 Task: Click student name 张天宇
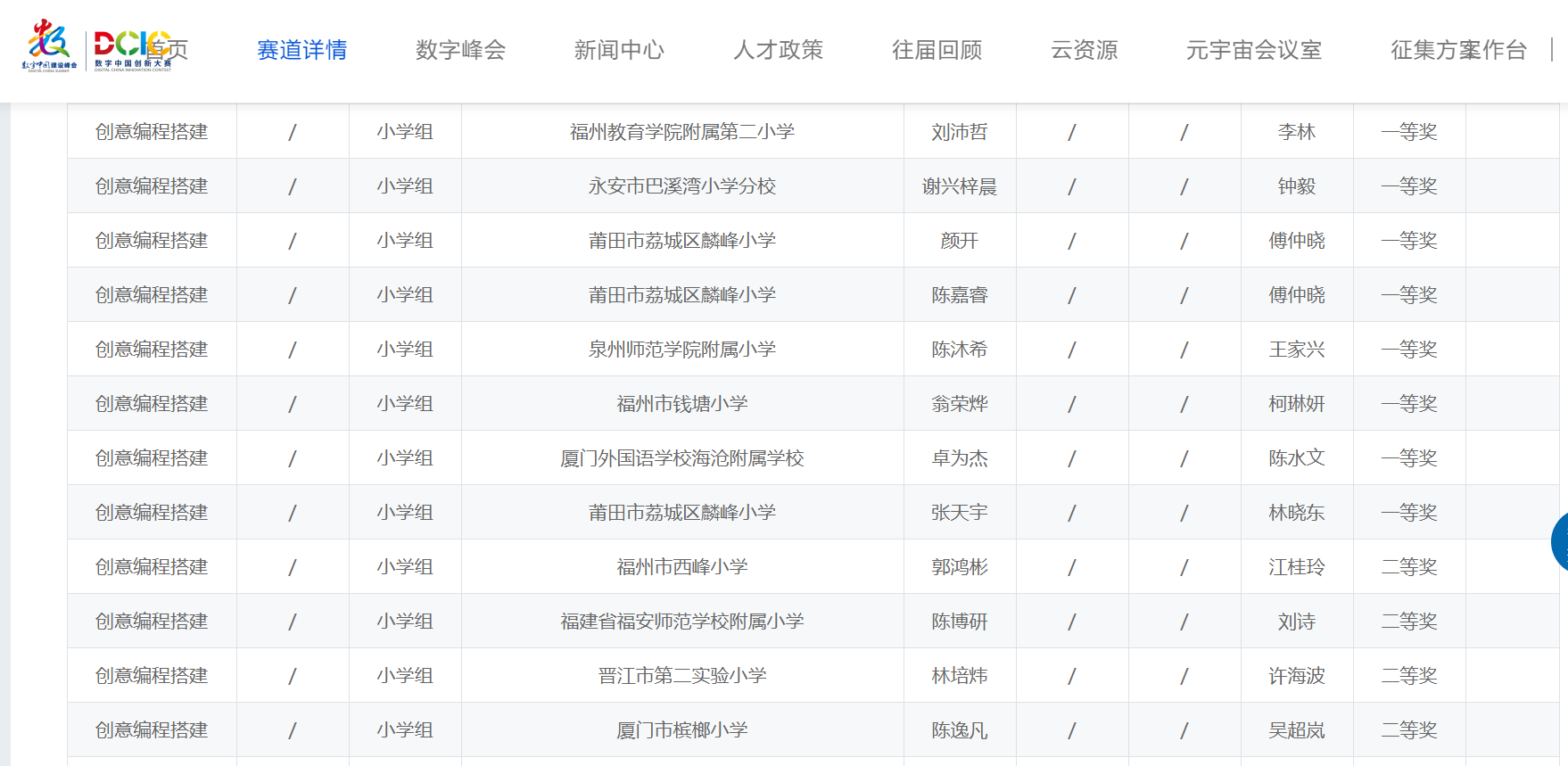[960, 513]
